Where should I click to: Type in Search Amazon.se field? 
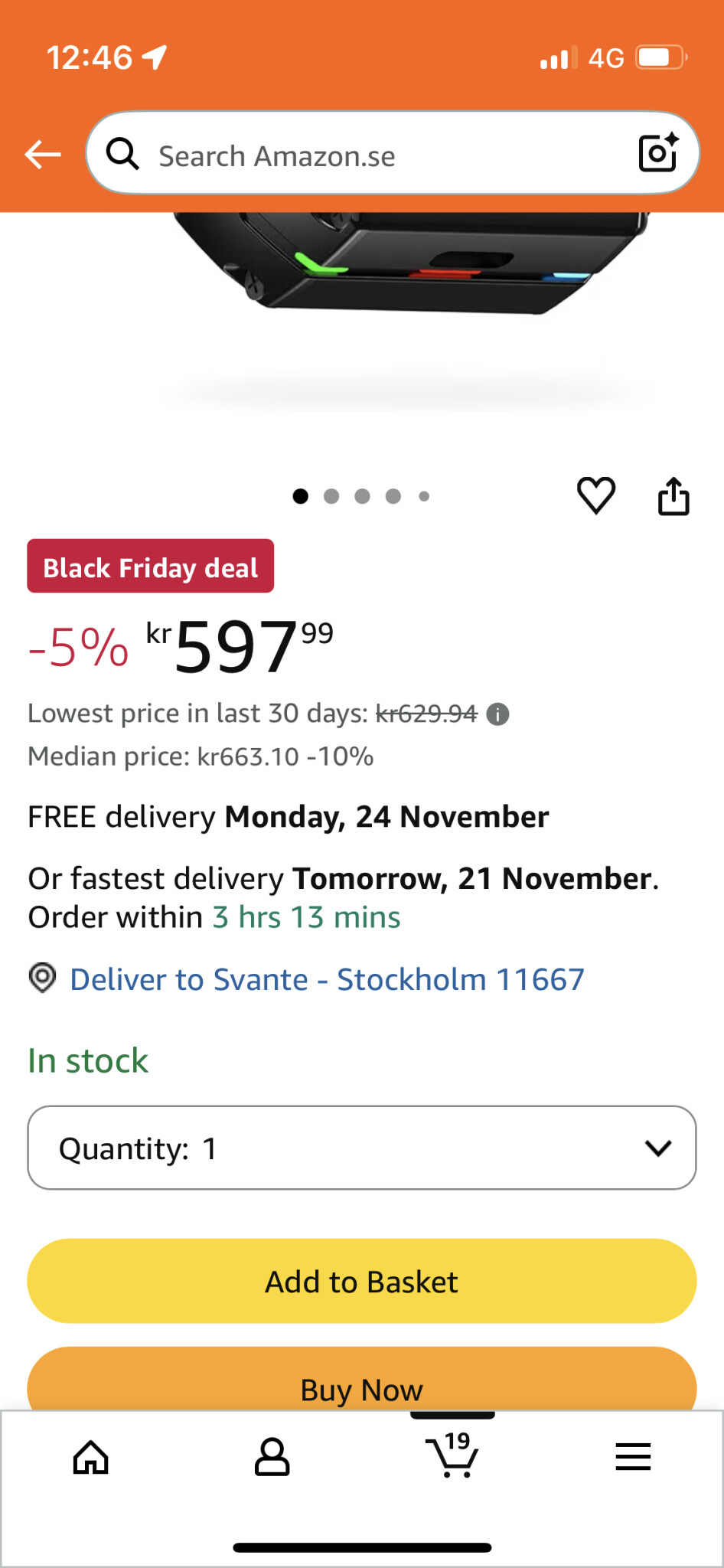(383, 155)
